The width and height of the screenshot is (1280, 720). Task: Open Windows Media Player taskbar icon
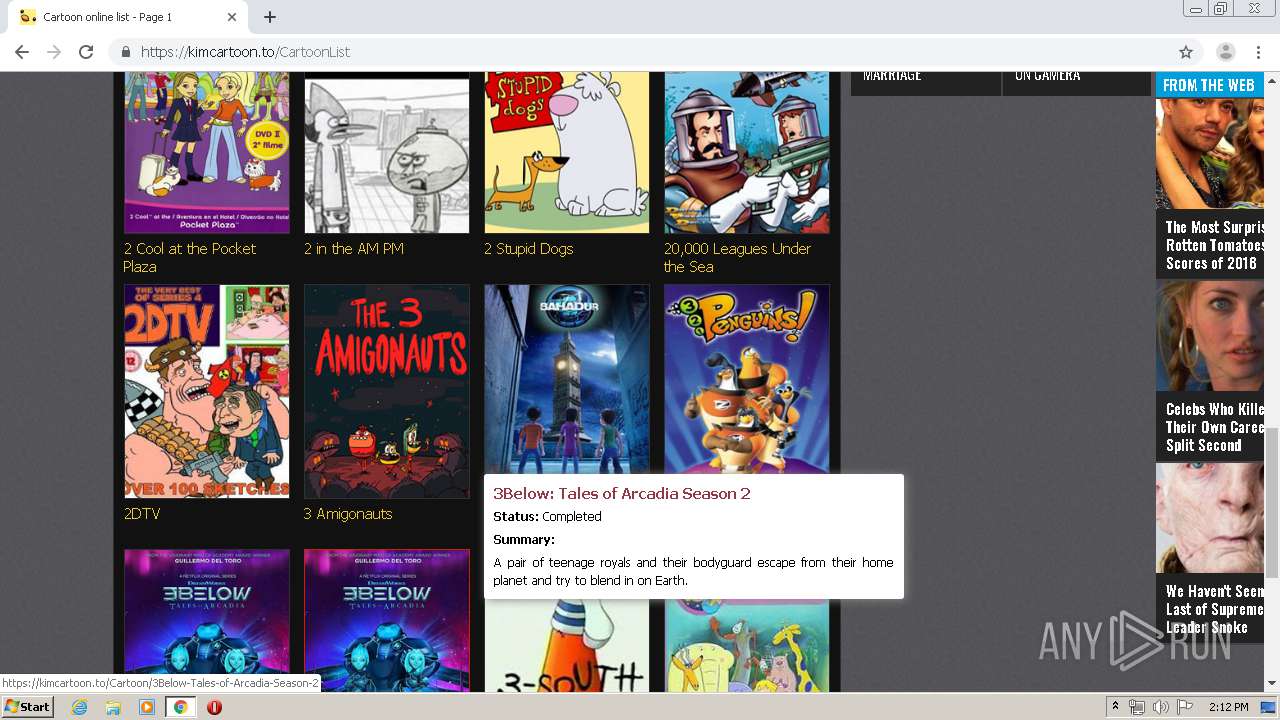147,707
